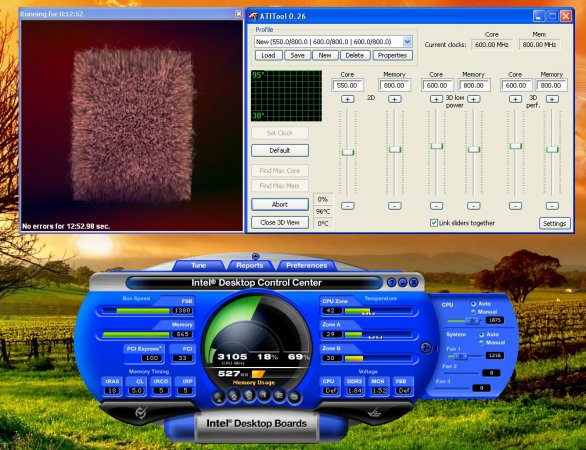Click Close 3D View button
Image resolution: width=586 pixels, height=450 pixels.
[x=280, y=222]
